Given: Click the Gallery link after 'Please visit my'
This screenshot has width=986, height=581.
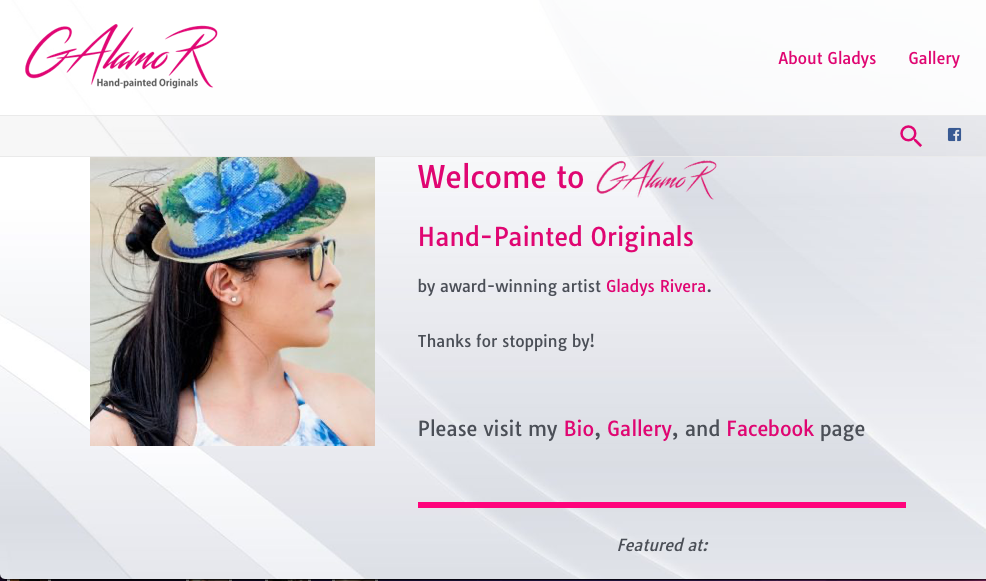Looking at the screenshot, I should pos(639,429).
